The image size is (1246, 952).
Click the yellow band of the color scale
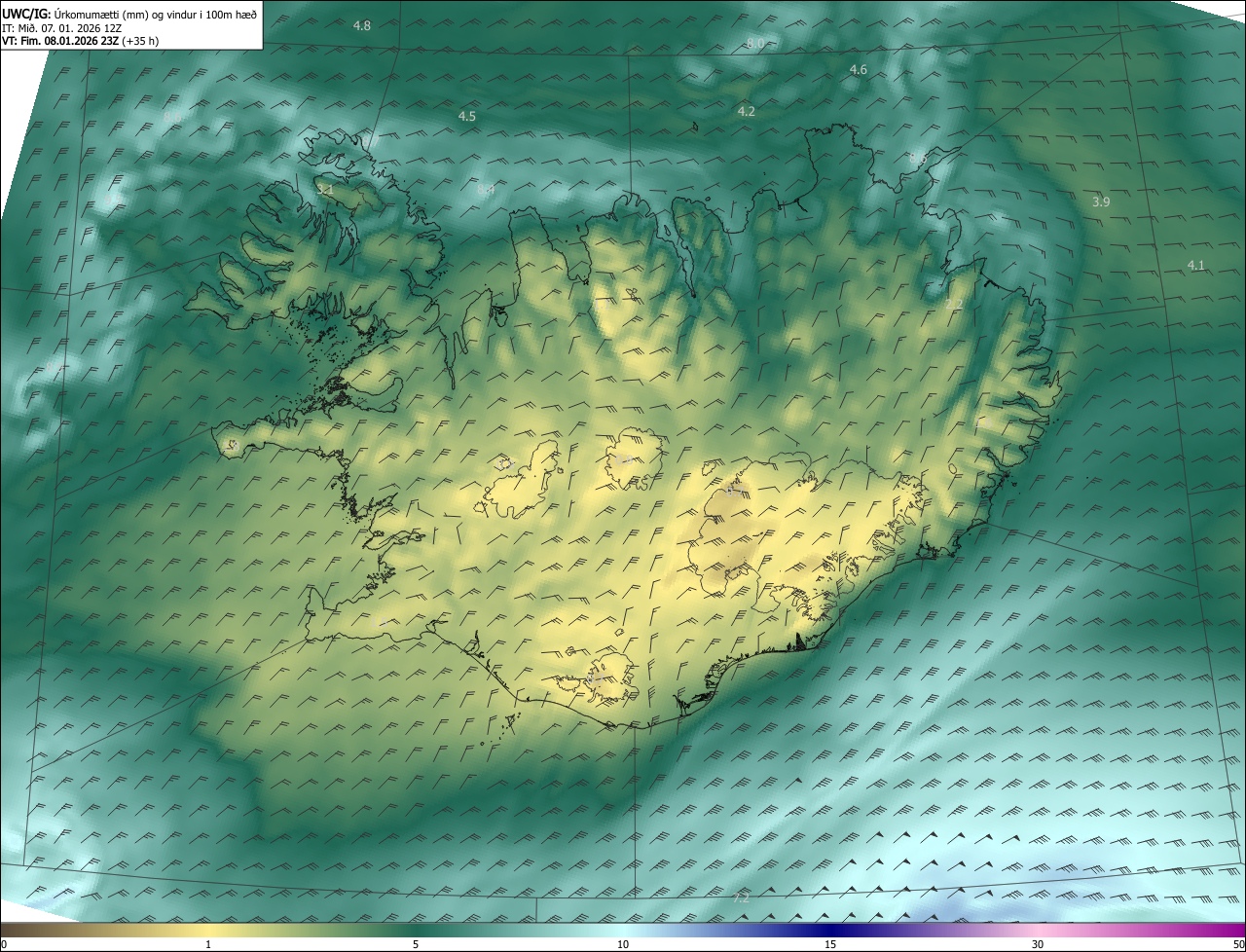[x=209, y=930]
